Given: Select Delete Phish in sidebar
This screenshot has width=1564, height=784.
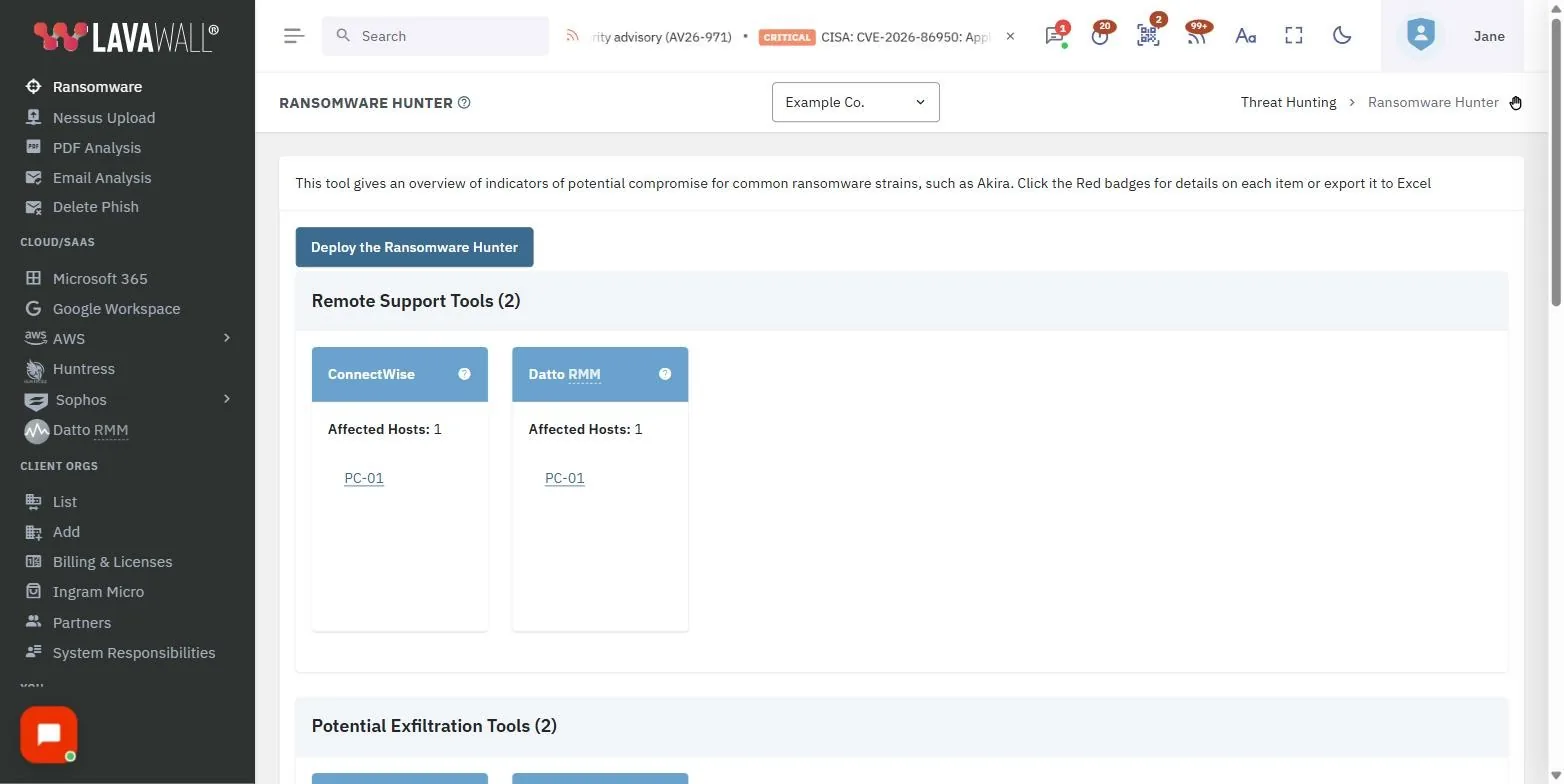Looking at the screenshot, I should pyautogui.click(x=96, y=207).
